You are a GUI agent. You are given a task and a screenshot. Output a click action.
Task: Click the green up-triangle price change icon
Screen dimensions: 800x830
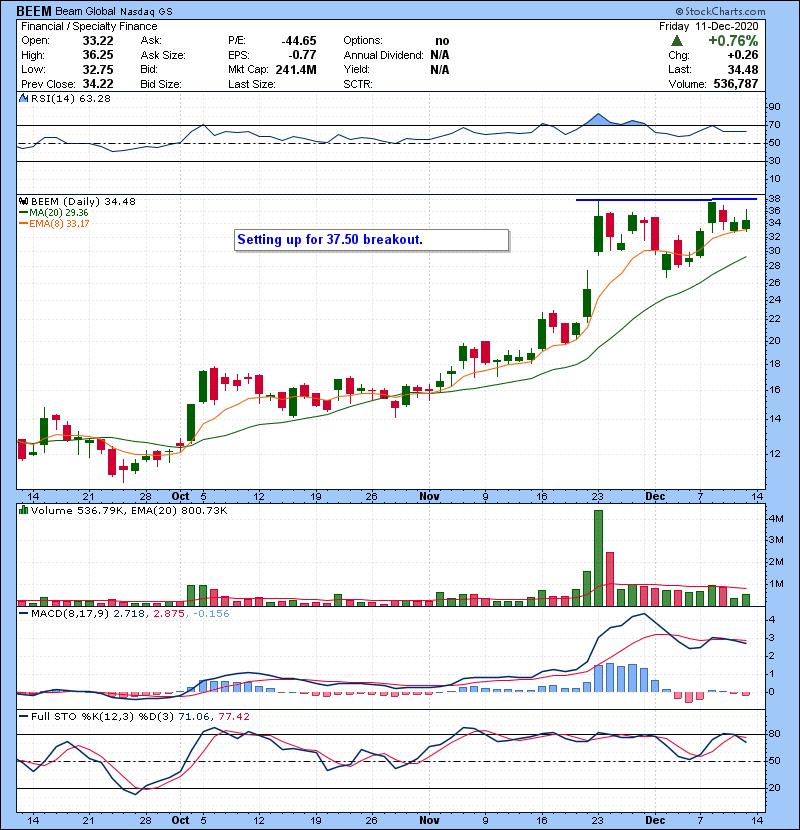(x=676, y=41)
